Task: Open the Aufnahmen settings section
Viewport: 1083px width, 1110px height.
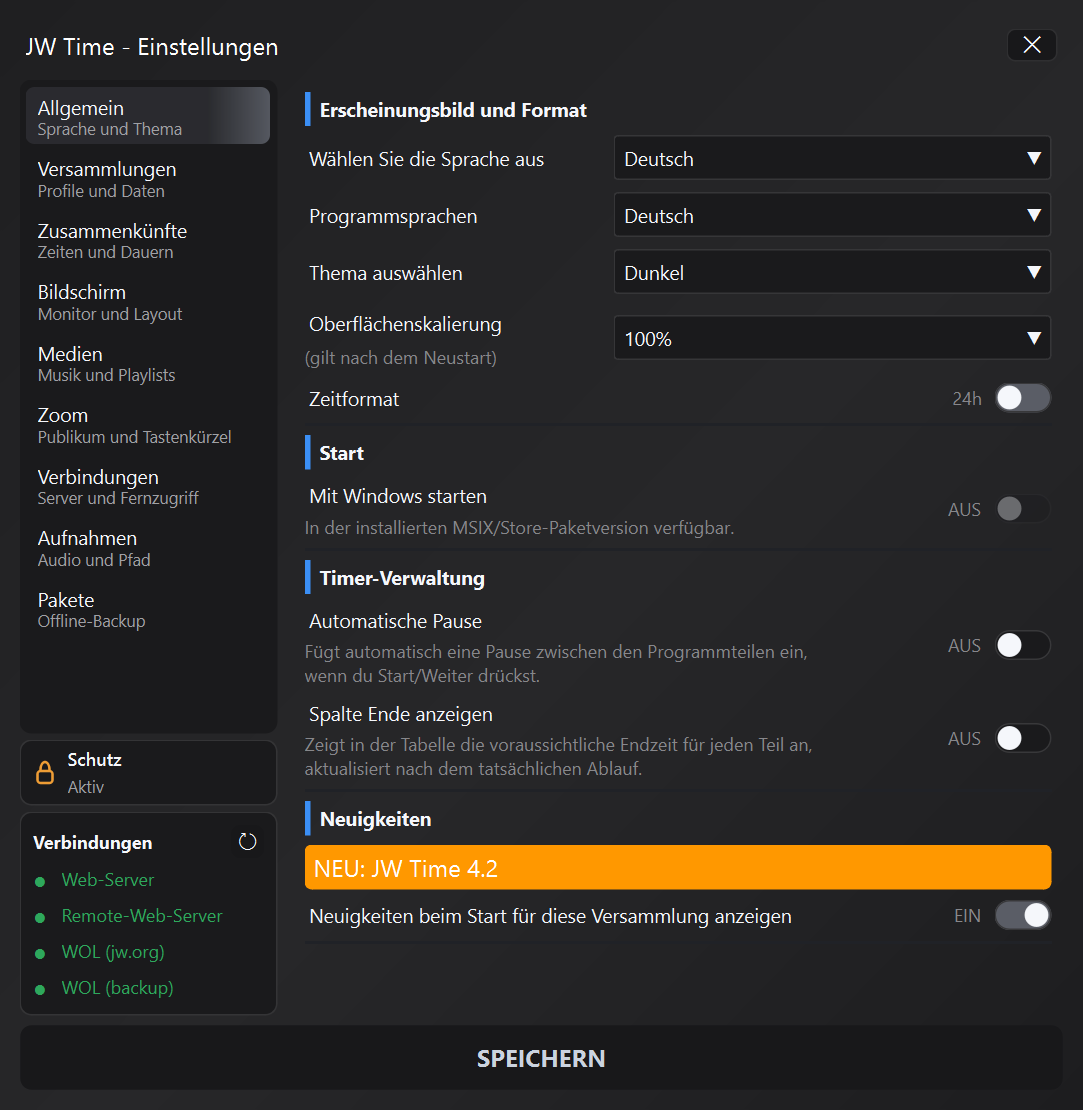Action: pyautogui.click(x=148, y=549)
